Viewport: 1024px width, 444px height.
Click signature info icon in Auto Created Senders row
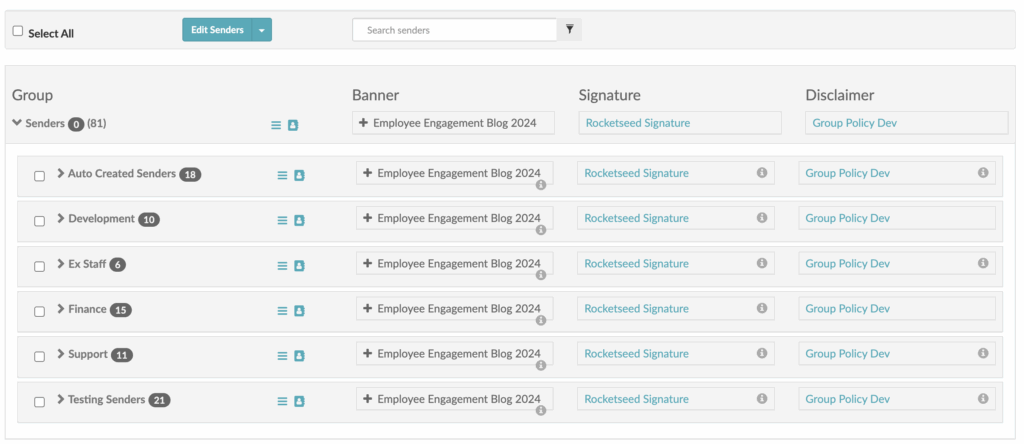761,173
